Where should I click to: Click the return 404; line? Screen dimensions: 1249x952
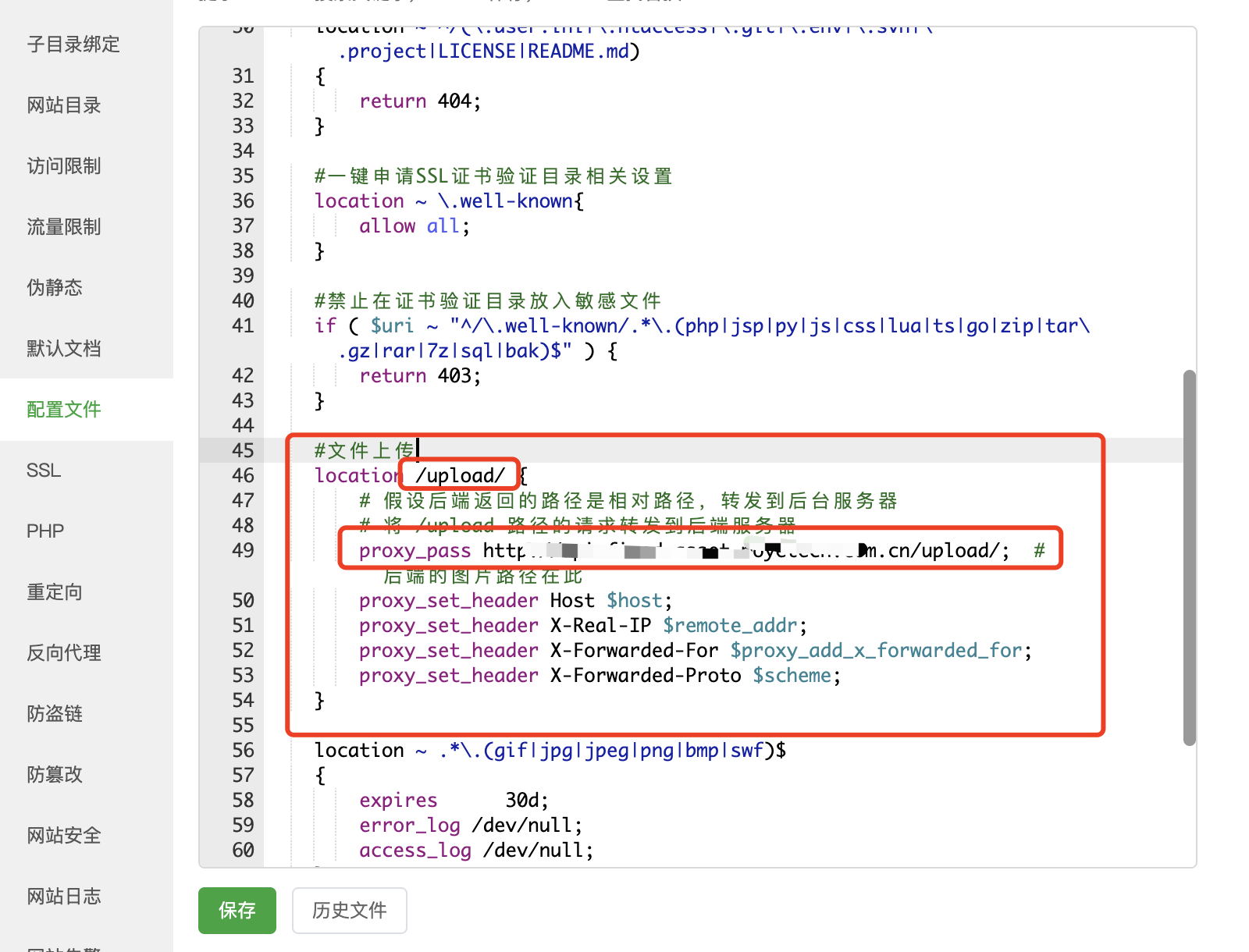[x=420, y=101]
